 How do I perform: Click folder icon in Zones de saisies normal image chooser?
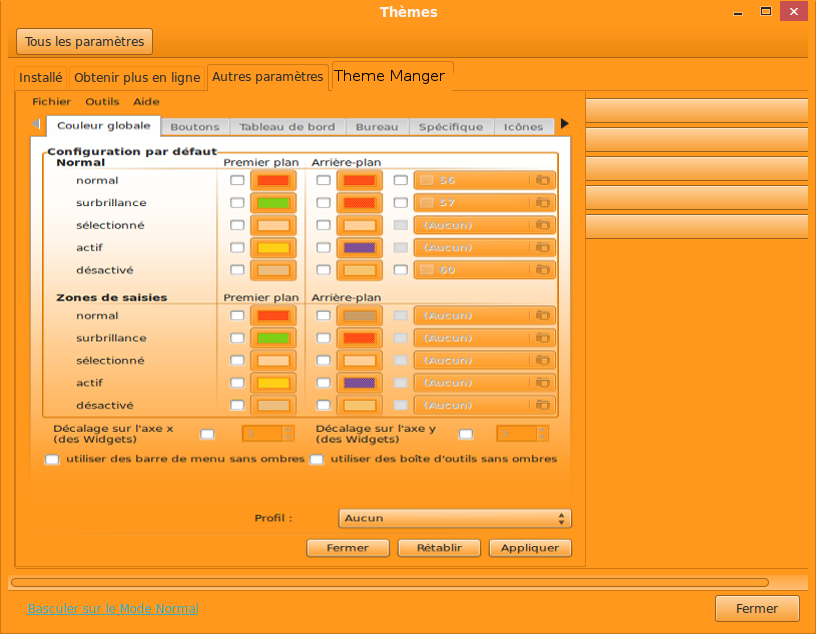542,315
